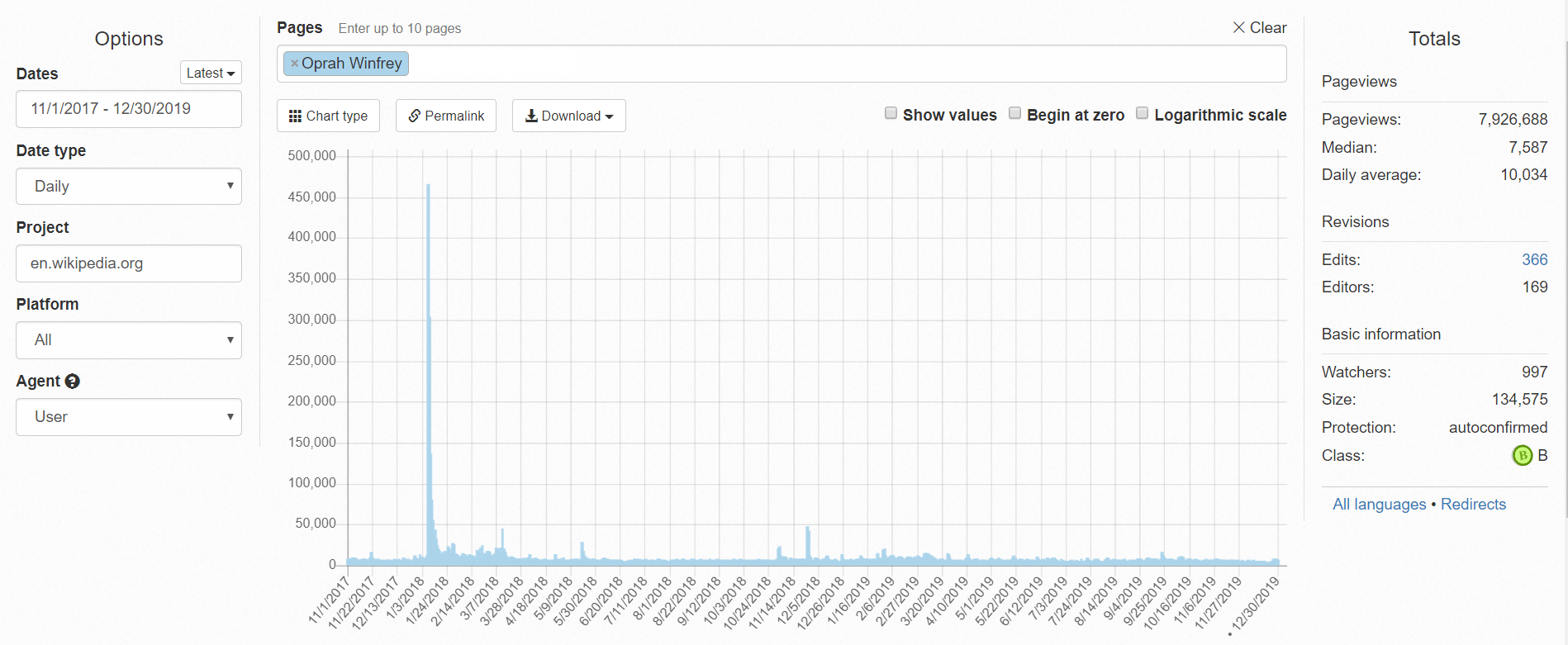Open the Platform All dropdown
This screenshot has height=645, width=1568.
coord(129,340)
